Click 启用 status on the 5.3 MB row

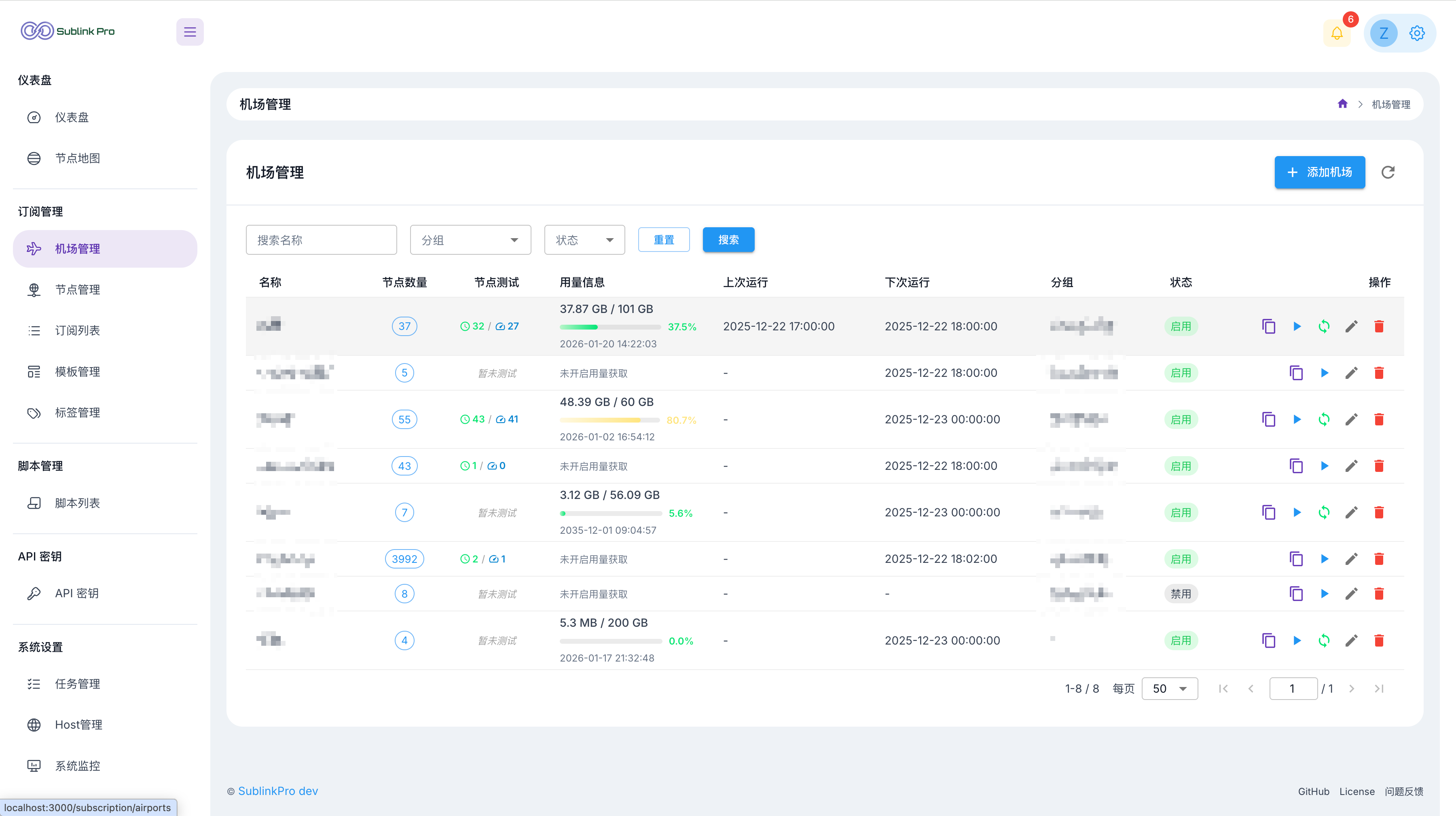click(1181, 640)
